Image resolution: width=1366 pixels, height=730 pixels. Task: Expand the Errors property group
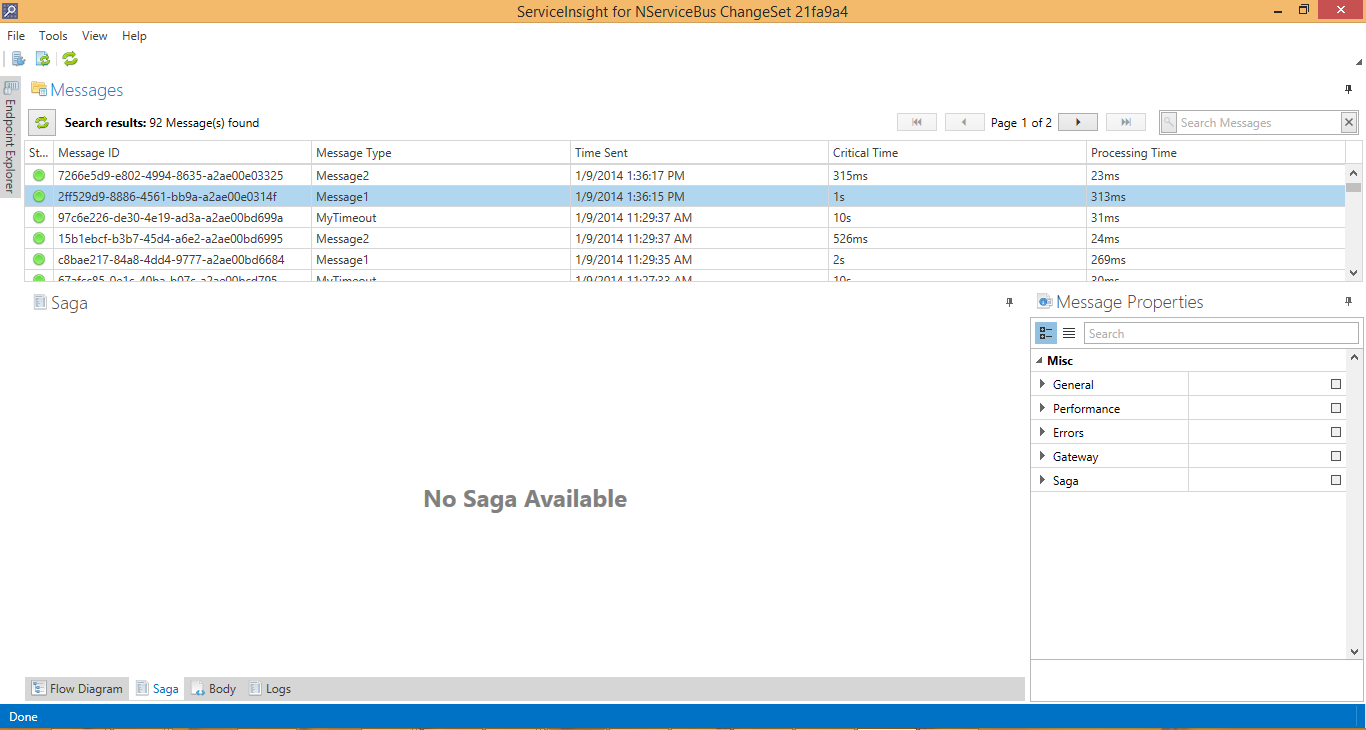(x=1043, y=432)
